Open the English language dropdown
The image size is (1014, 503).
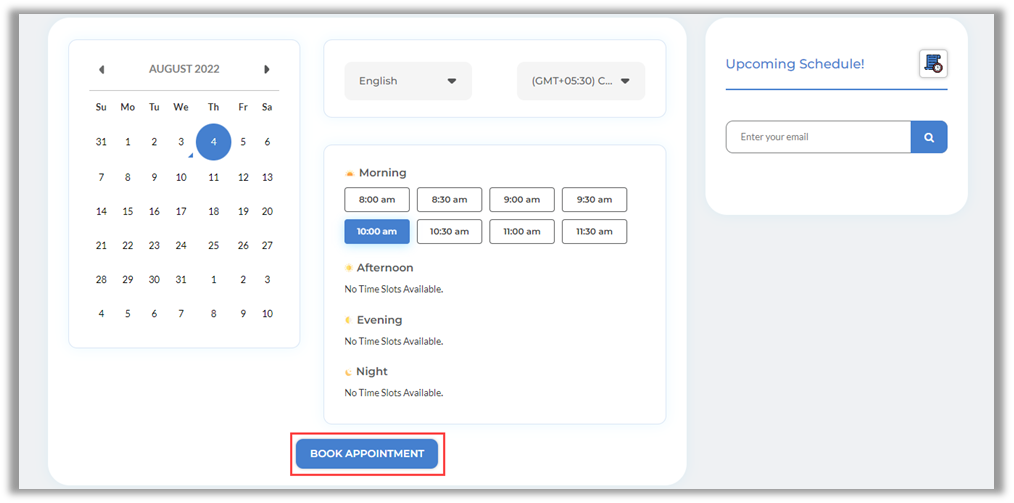(407, 81)
